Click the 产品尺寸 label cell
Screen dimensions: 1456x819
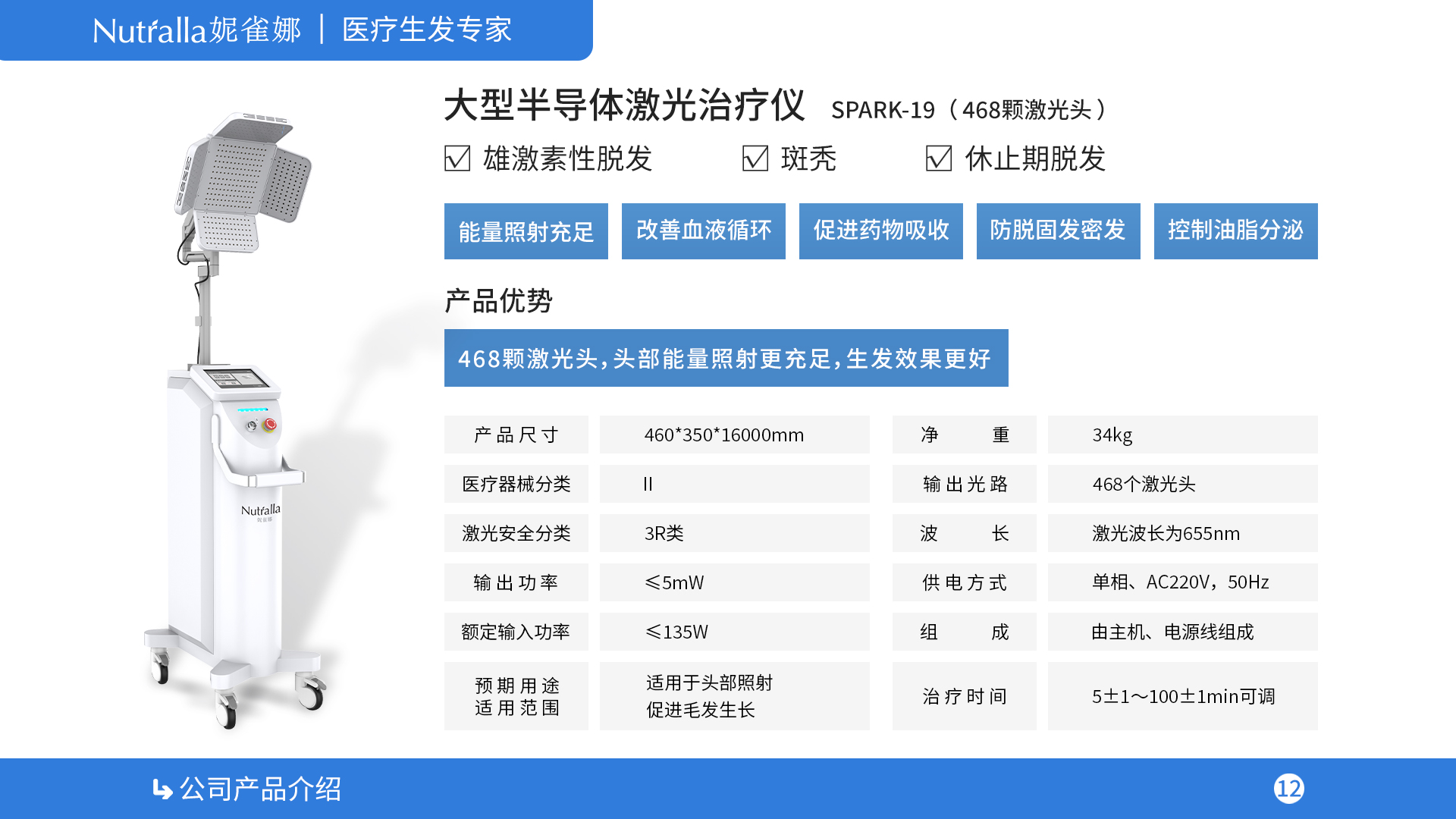click(x=516, y=435)
